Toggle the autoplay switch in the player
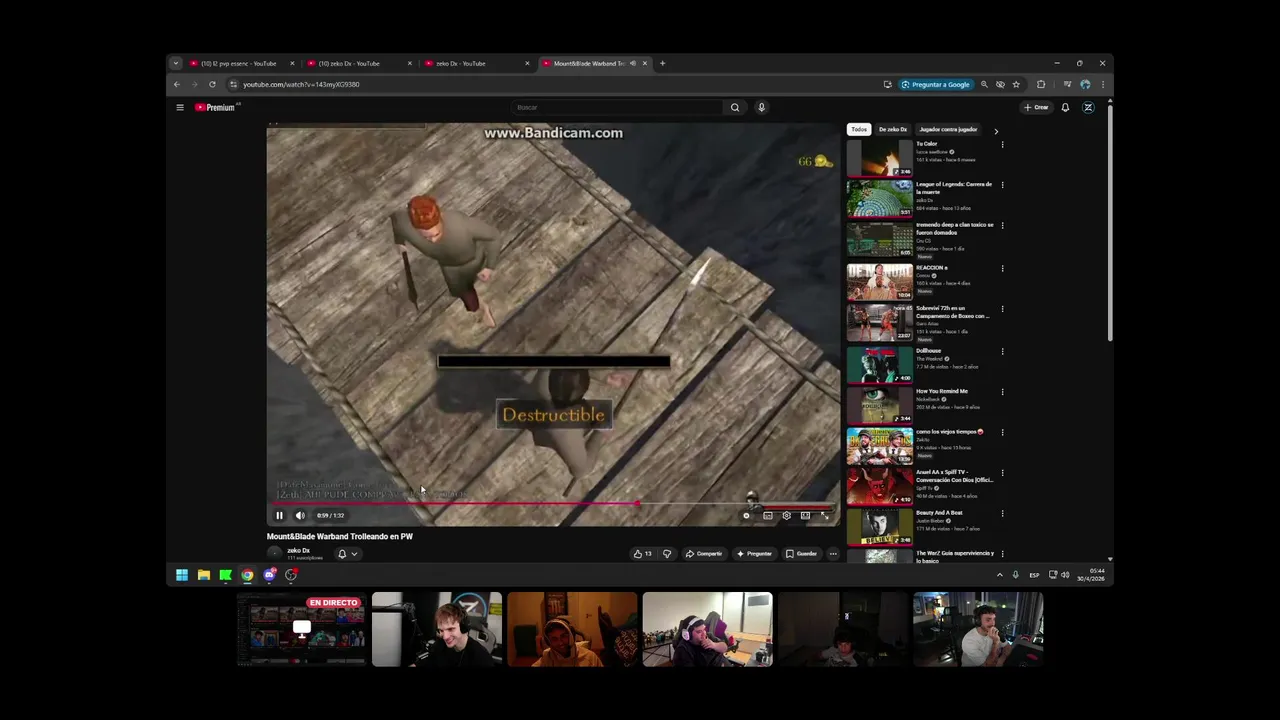The height and width of the screenshot is (720, 1280). pyautogui.click(x=748, y=515)
